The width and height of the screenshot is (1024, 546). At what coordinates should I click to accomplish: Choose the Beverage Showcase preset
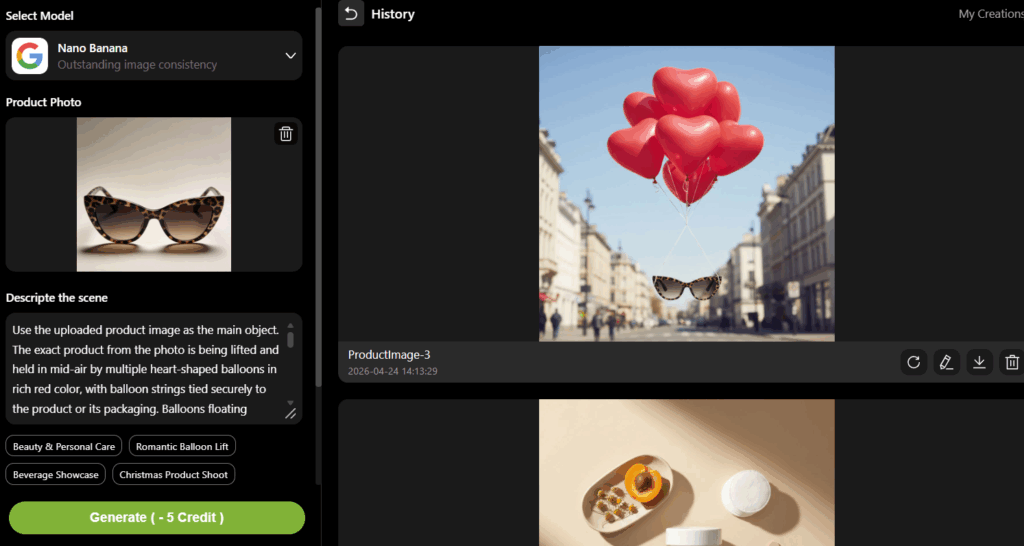coord(56,474)
